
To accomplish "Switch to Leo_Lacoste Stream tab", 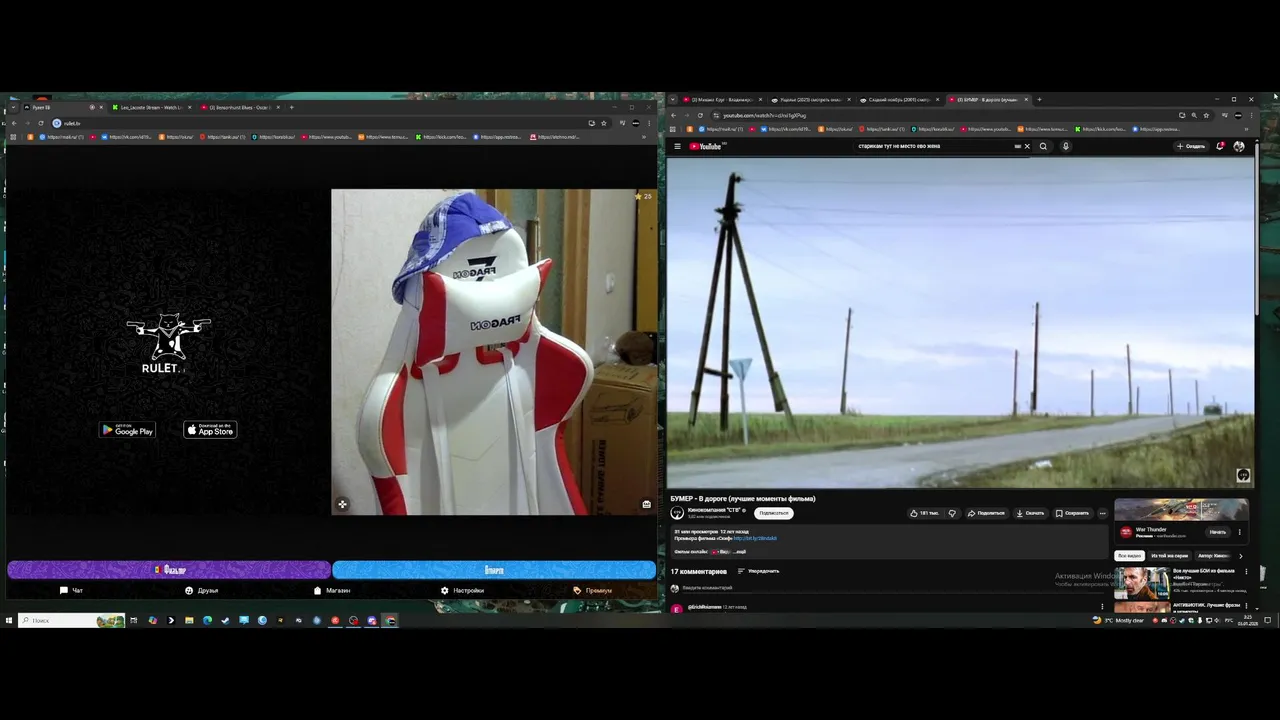I will [150, 107].
